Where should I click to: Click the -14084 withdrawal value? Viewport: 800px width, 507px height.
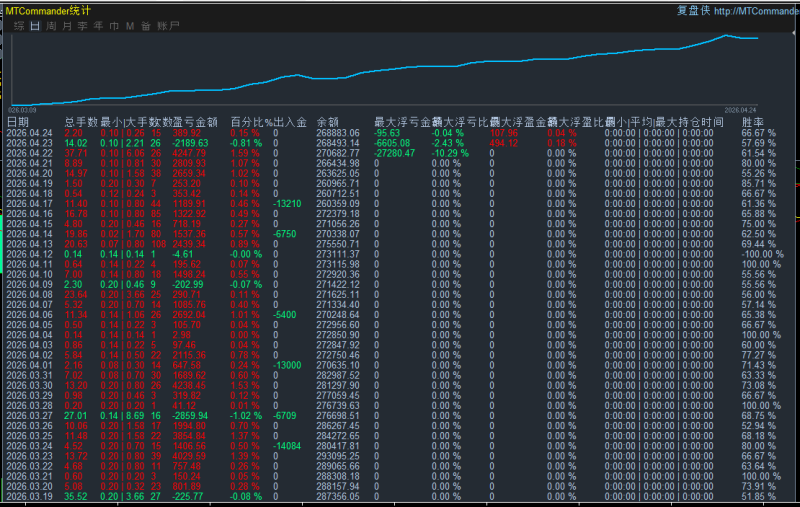[x=286, y=444]
